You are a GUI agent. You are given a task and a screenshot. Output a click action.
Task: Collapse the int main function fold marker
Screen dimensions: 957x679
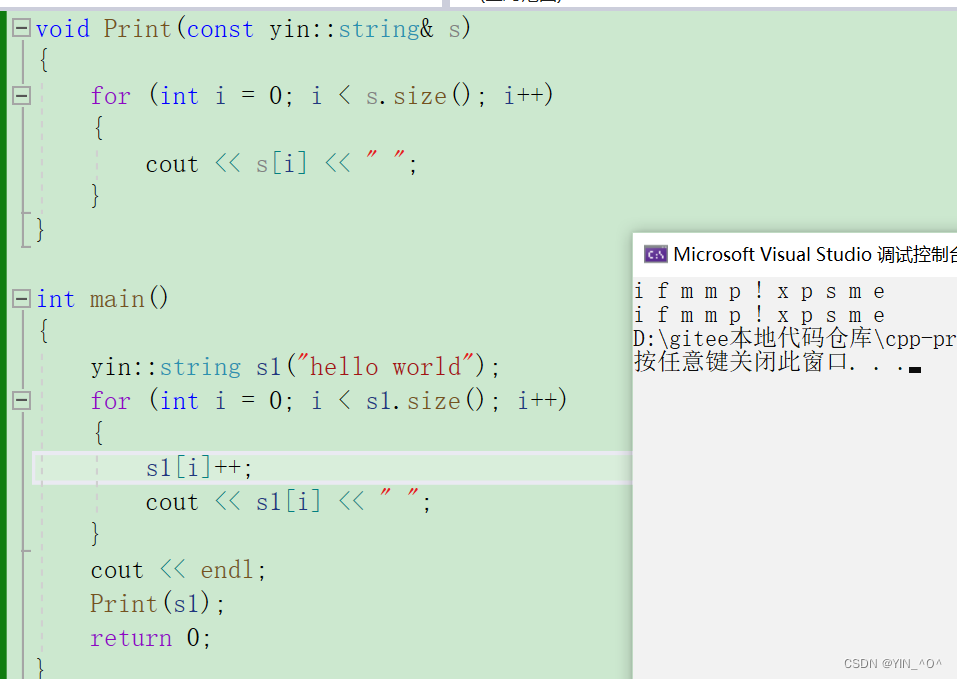pos(22,298)
